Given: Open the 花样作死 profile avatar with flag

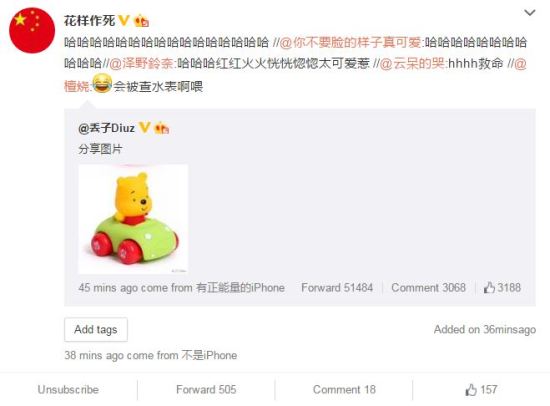Looking at the screenshot, I should tap(32, 30).
